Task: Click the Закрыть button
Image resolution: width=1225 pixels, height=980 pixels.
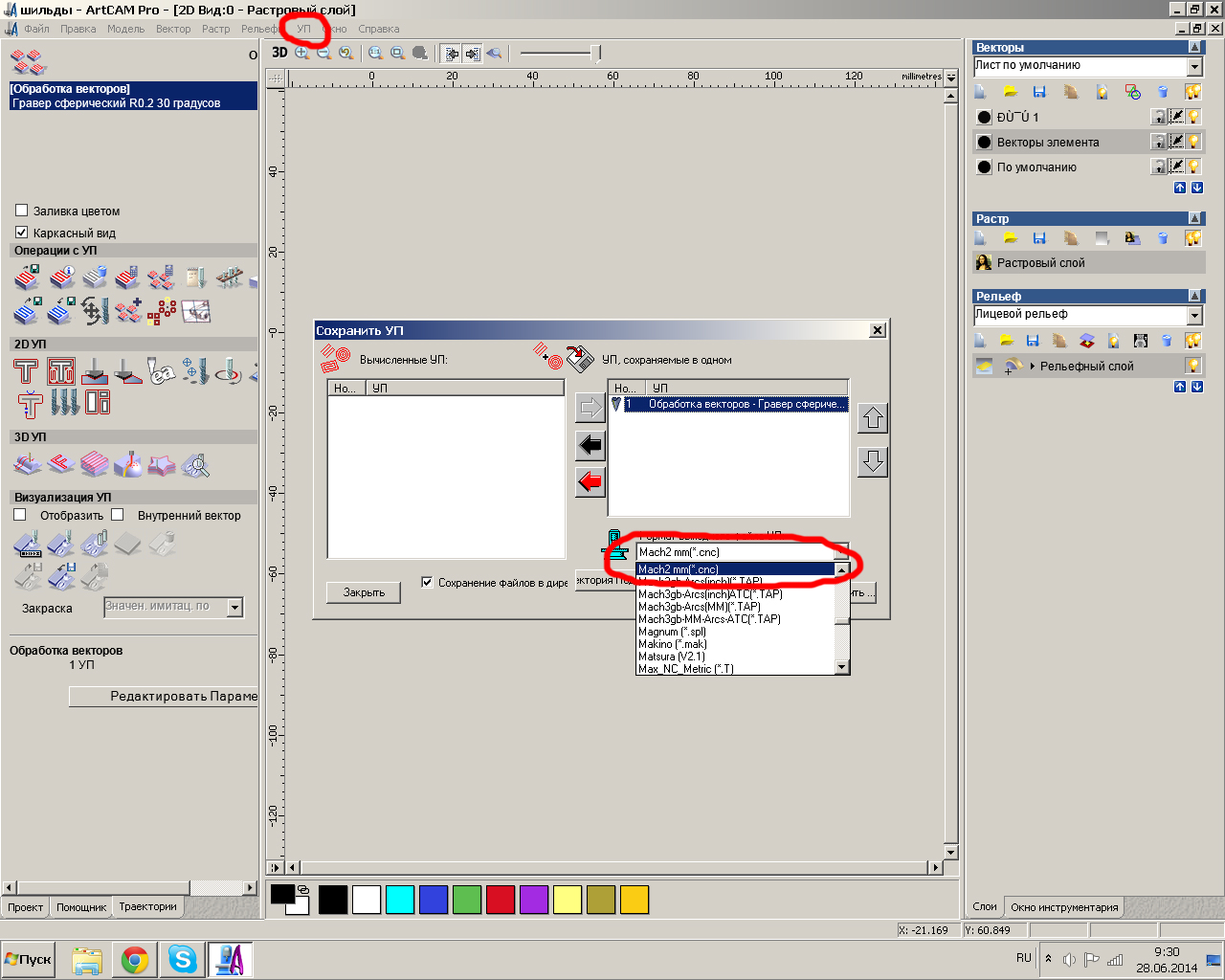Action: click(364, 592)
